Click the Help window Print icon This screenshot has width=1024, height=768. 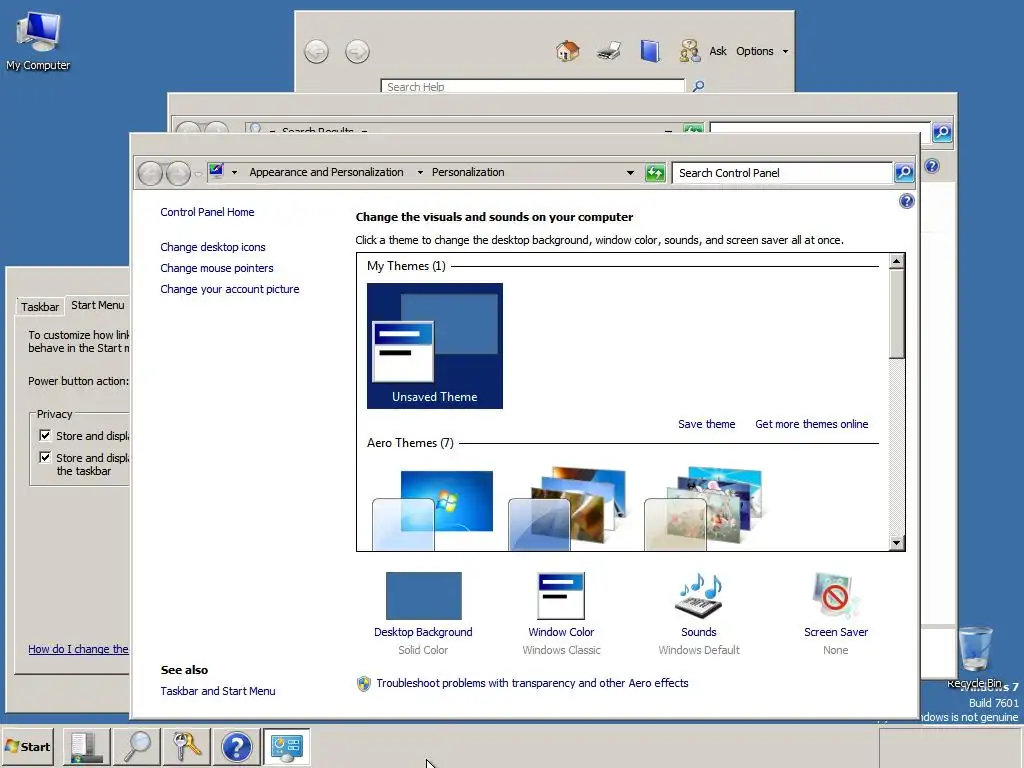click(x=609, y=51)
